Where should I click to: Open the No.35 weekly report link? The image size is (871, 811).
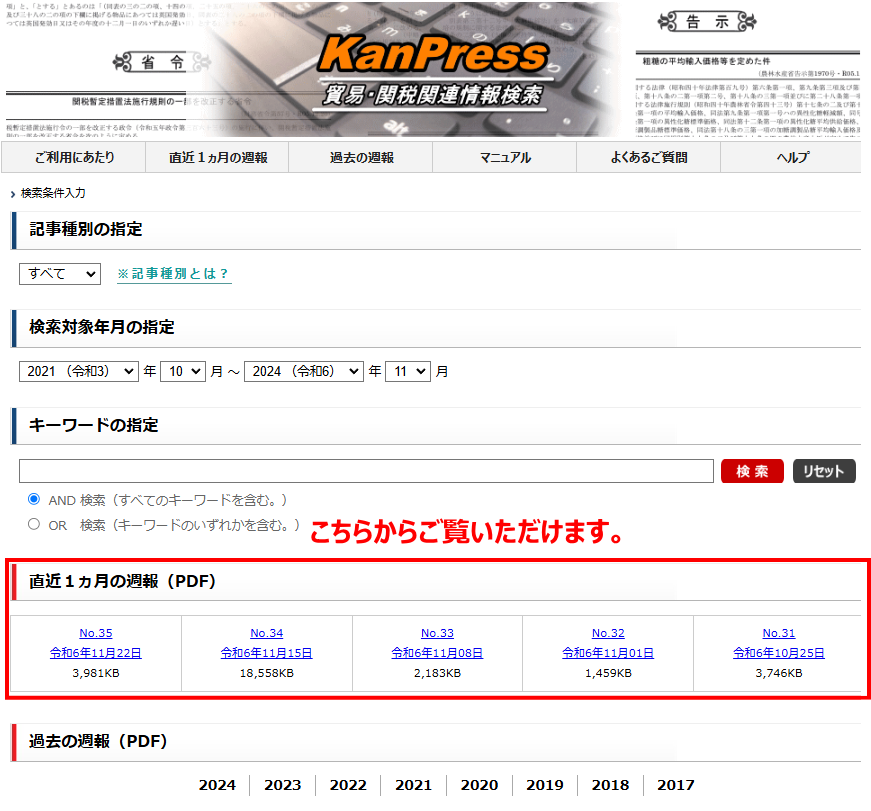pyautogui.click(x=96, y=633)
